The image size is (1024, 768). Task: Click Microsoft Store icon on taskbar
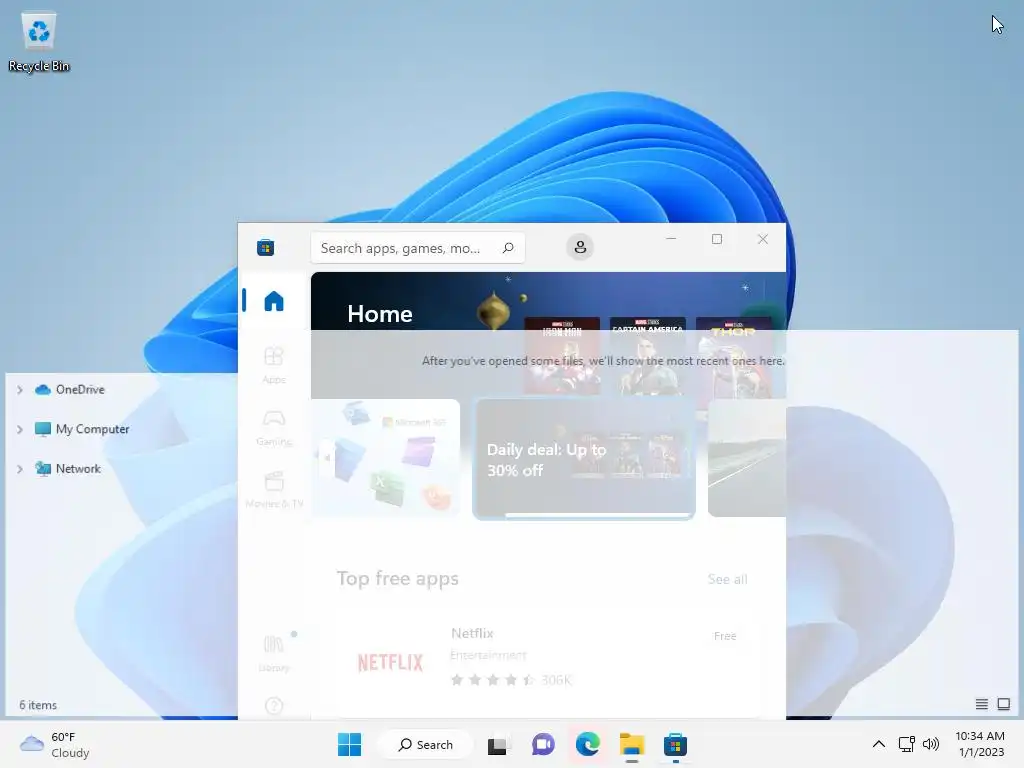tap(675, 744)
